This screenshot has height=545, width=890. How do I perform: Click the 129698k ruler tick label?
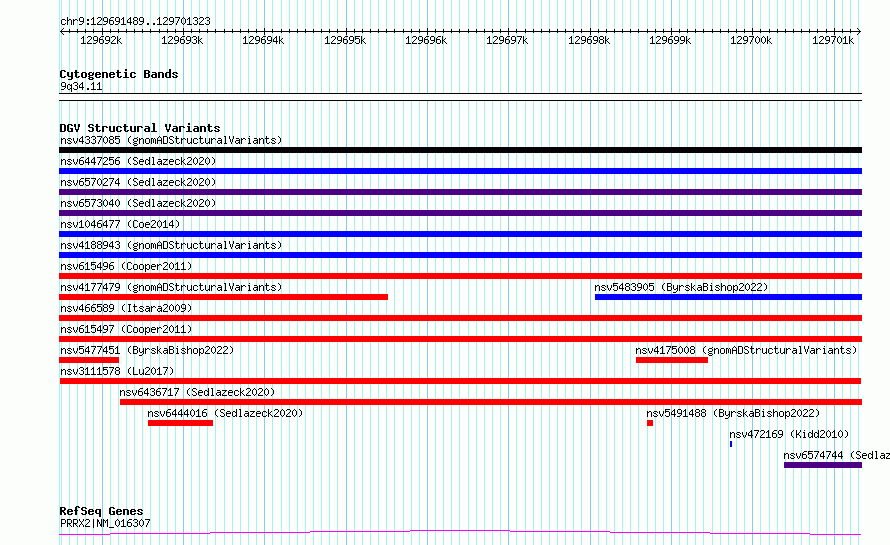[x=589, y=40]
